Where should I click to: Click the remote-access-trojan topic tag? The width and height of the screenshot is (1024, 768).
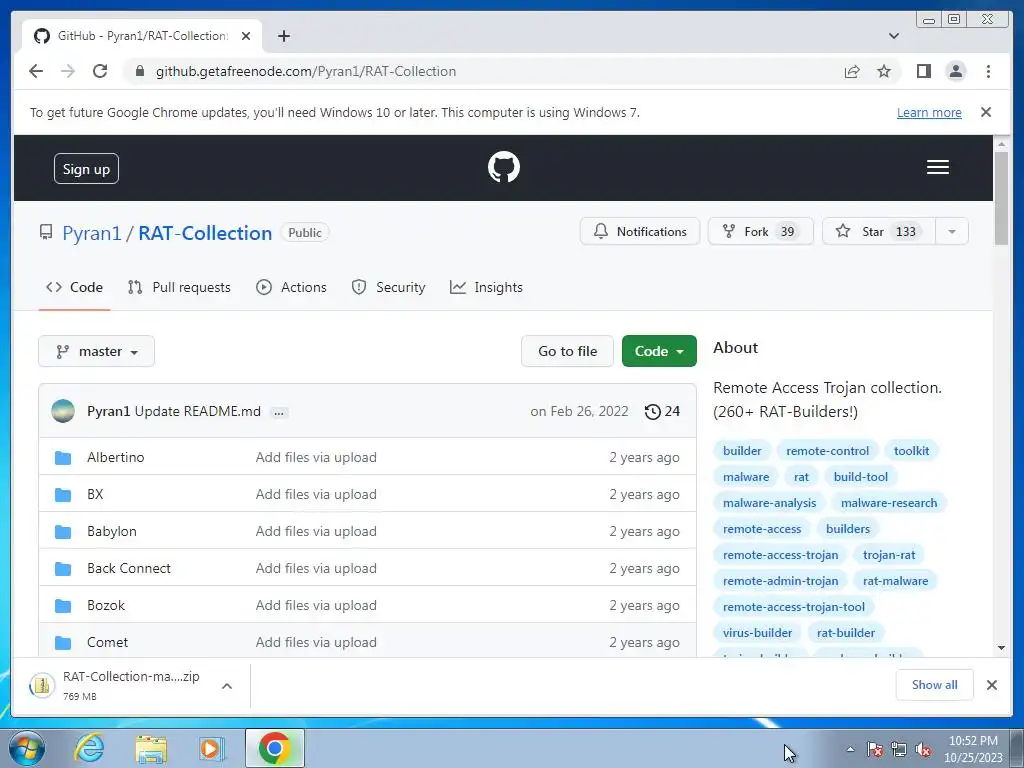click(780, 555)
